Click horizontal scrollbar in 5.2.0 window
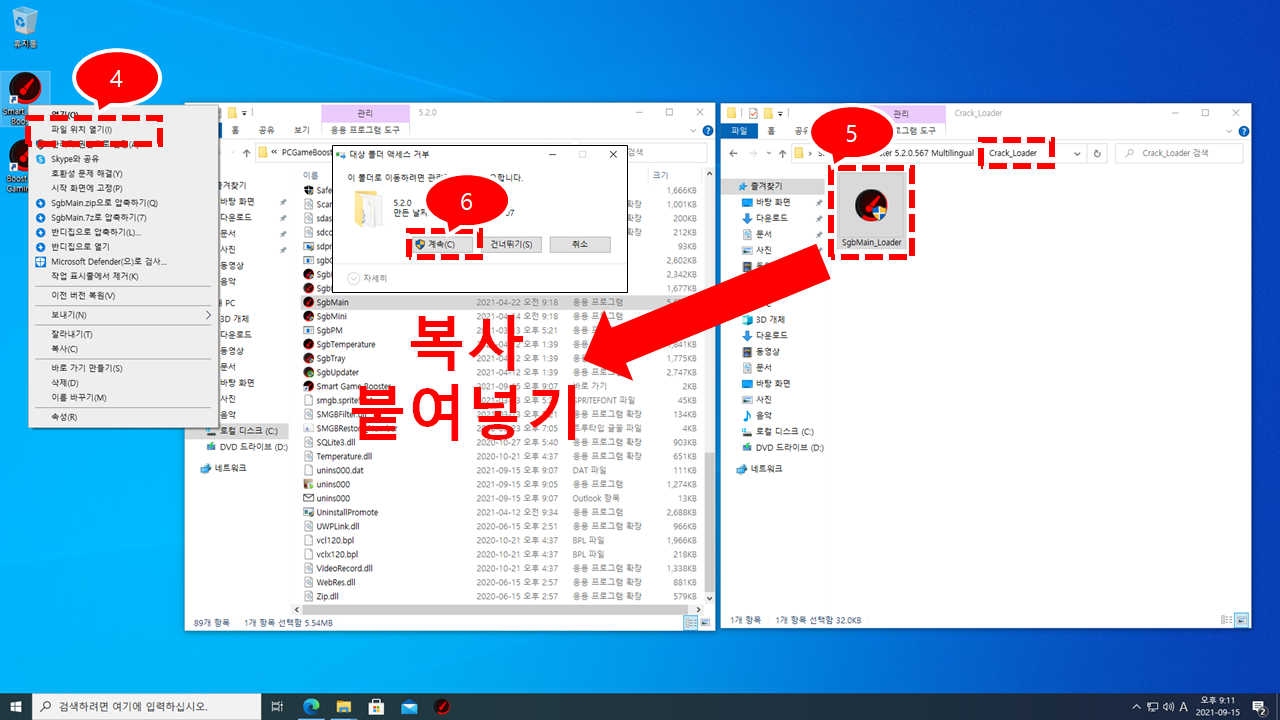The height and width of the screenshot is (720, 1280). tap(495, 609)
